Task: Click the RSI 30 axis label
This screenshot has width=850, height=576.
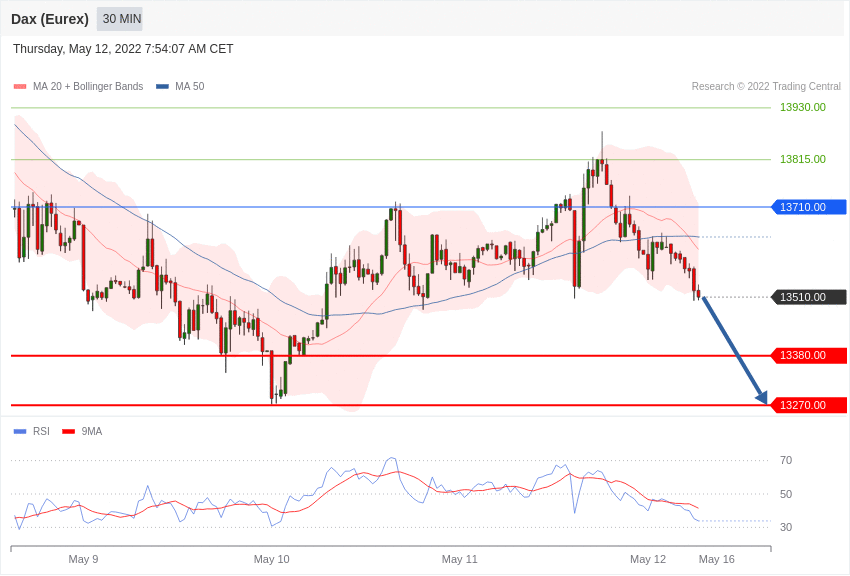Action: click(786, 527)
